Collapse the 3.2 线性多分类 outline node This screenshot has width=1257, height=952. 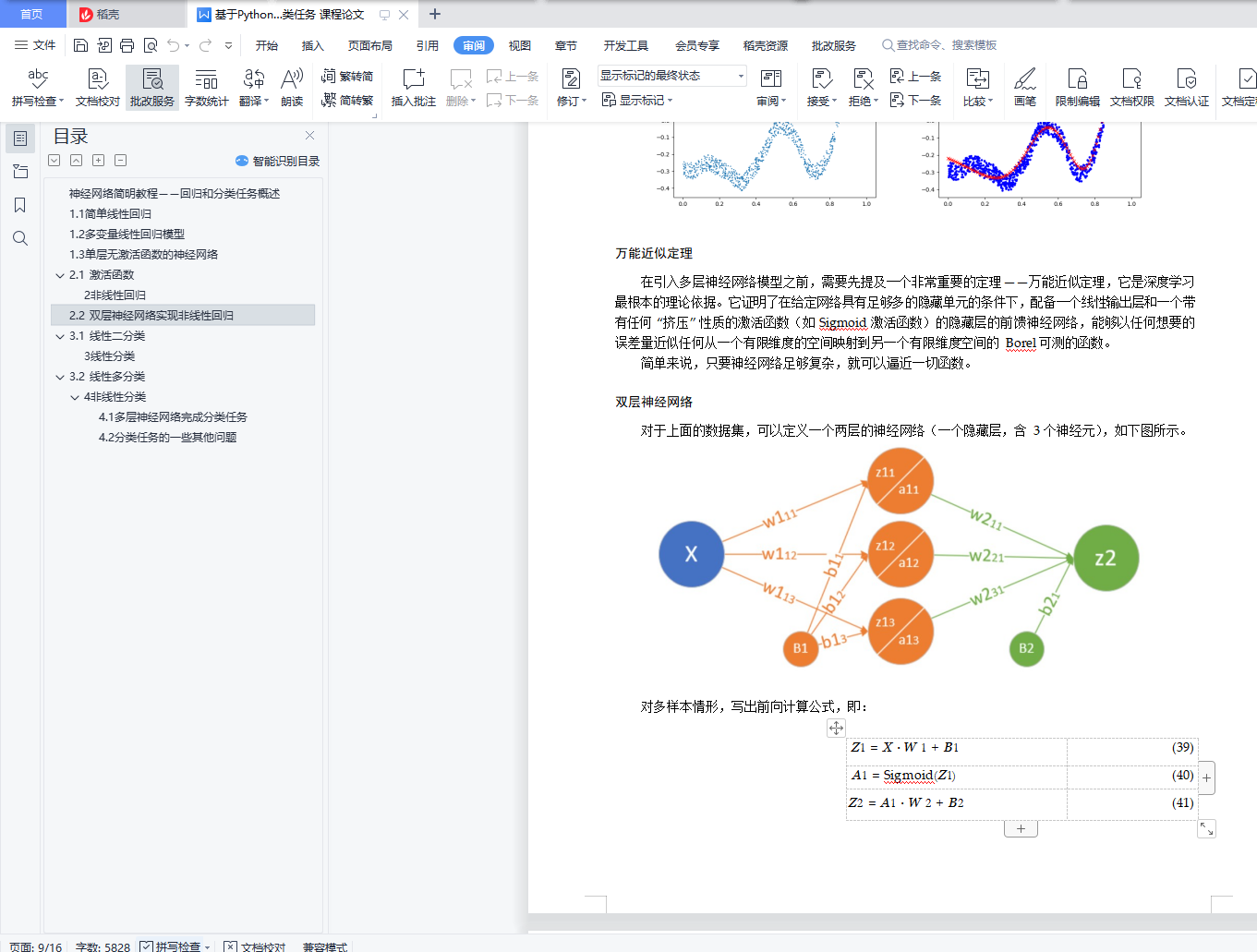[60, 377]
